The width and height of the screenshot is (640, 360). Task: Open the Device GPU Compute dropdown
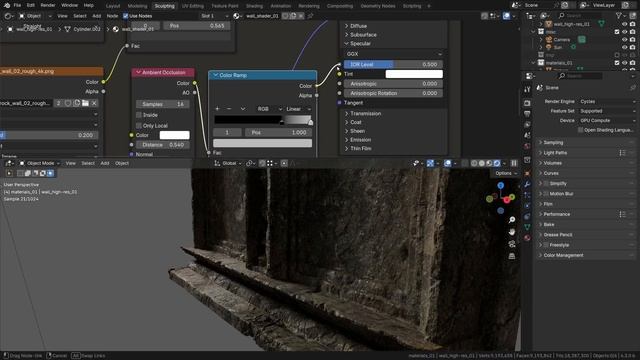click(x=607, y=121)
